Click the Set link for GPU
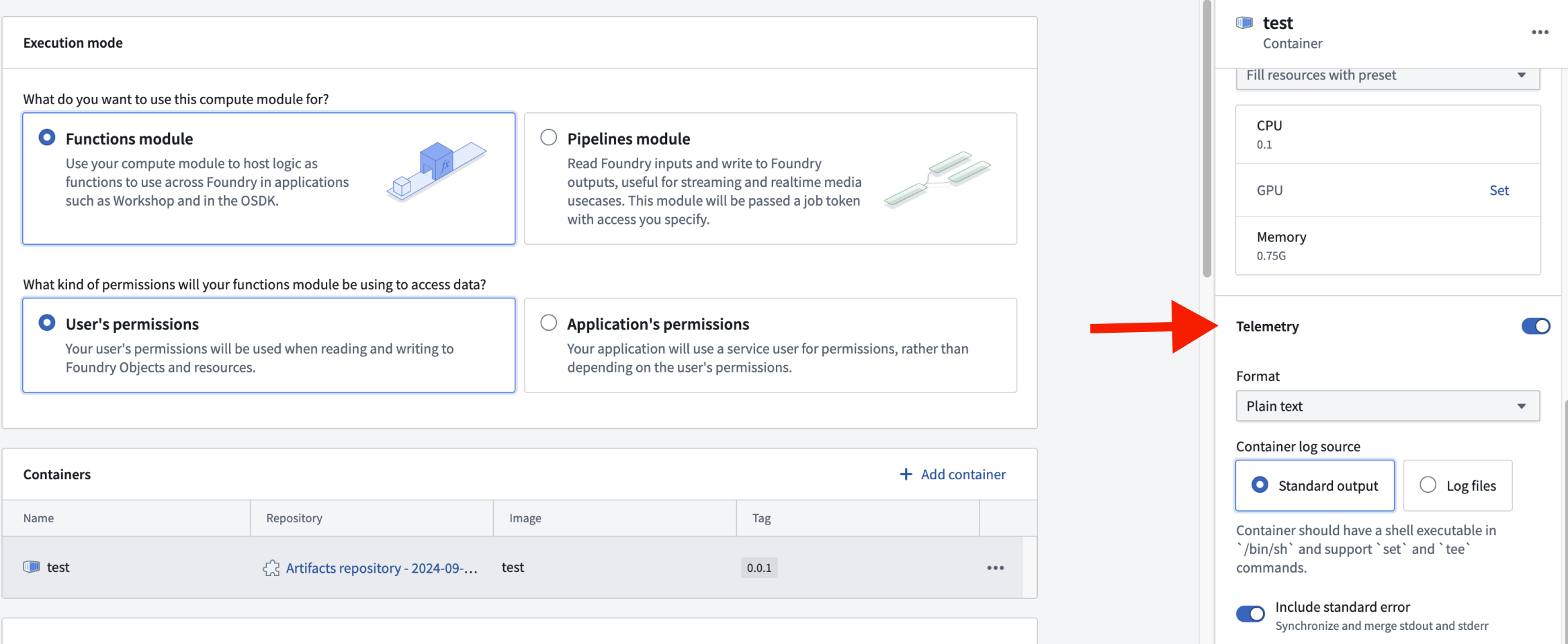The height and width of the screenshot is (644, 1568). click(1499, 190)
